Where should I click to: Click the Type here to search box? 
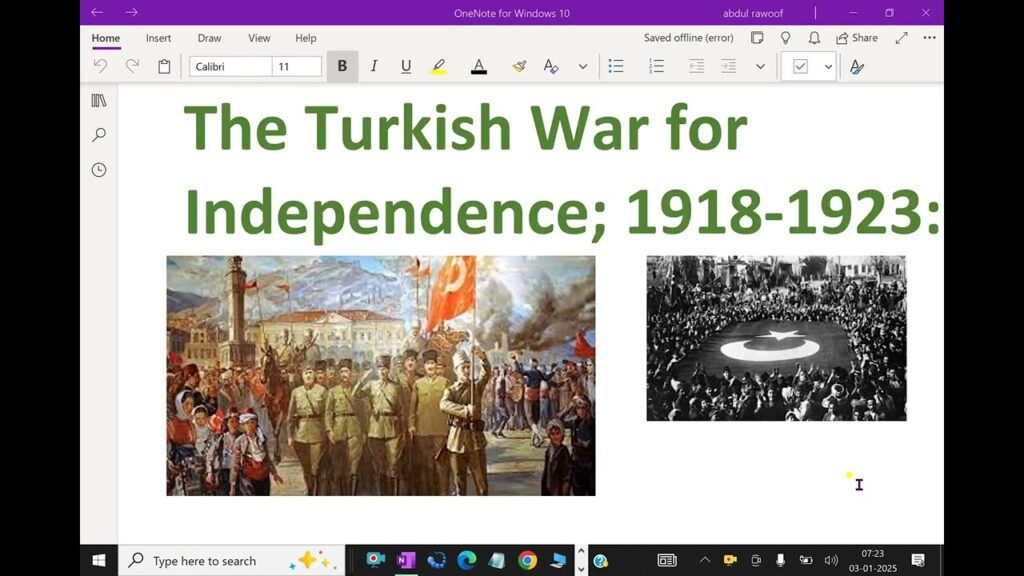(232, 560)
